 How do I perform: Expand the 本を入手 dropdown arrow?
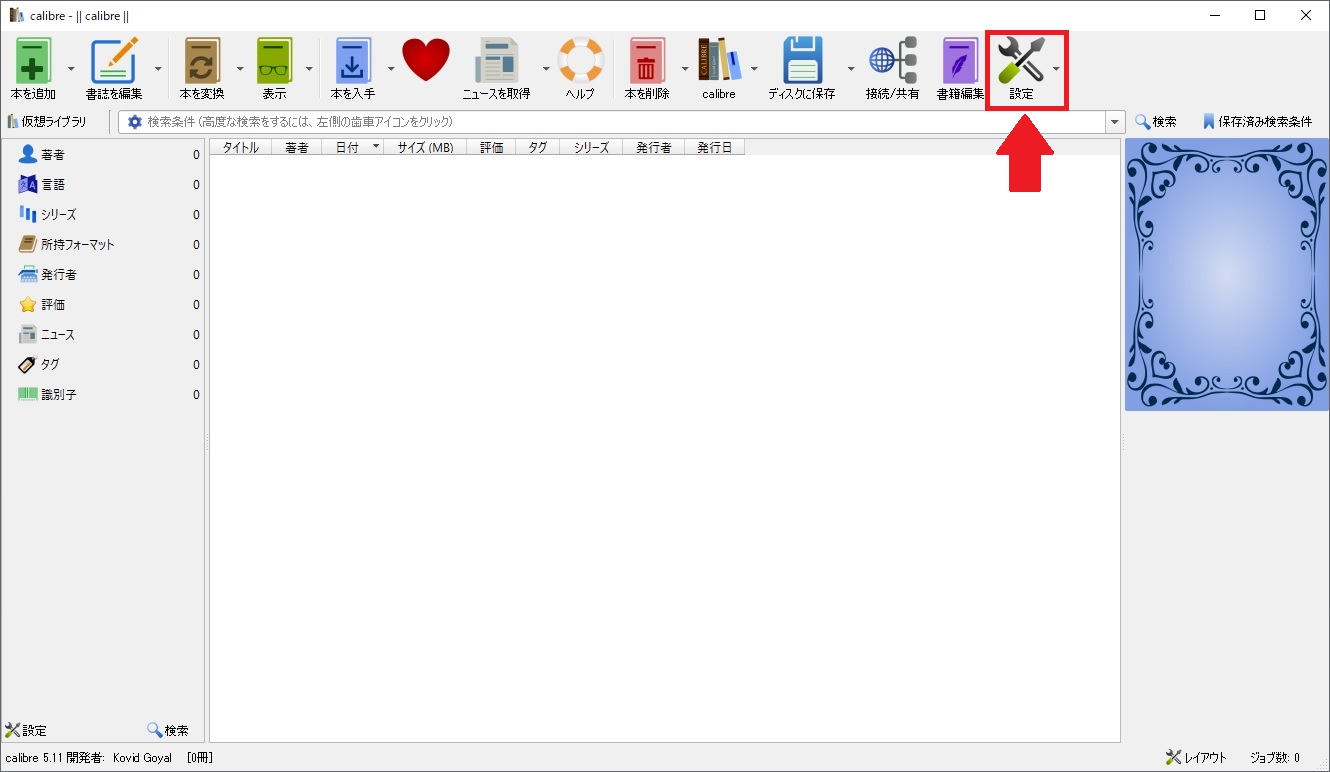pos(391,68)
